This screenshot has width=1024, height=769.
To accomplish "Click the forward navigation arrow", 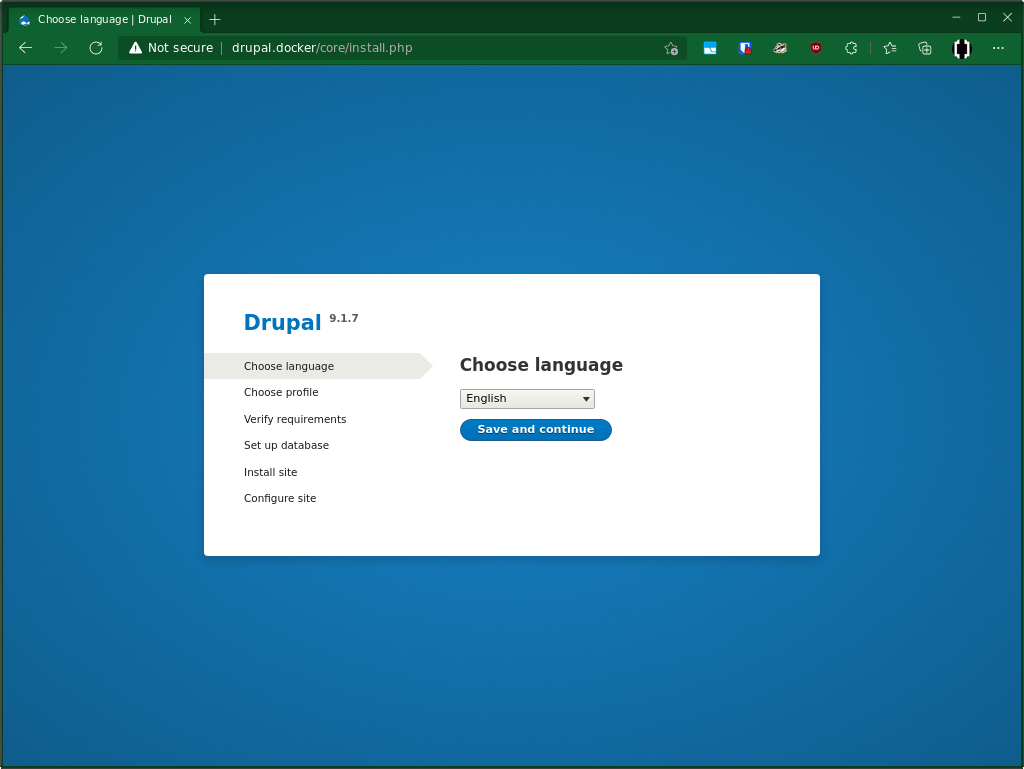I will pos(60,47).
